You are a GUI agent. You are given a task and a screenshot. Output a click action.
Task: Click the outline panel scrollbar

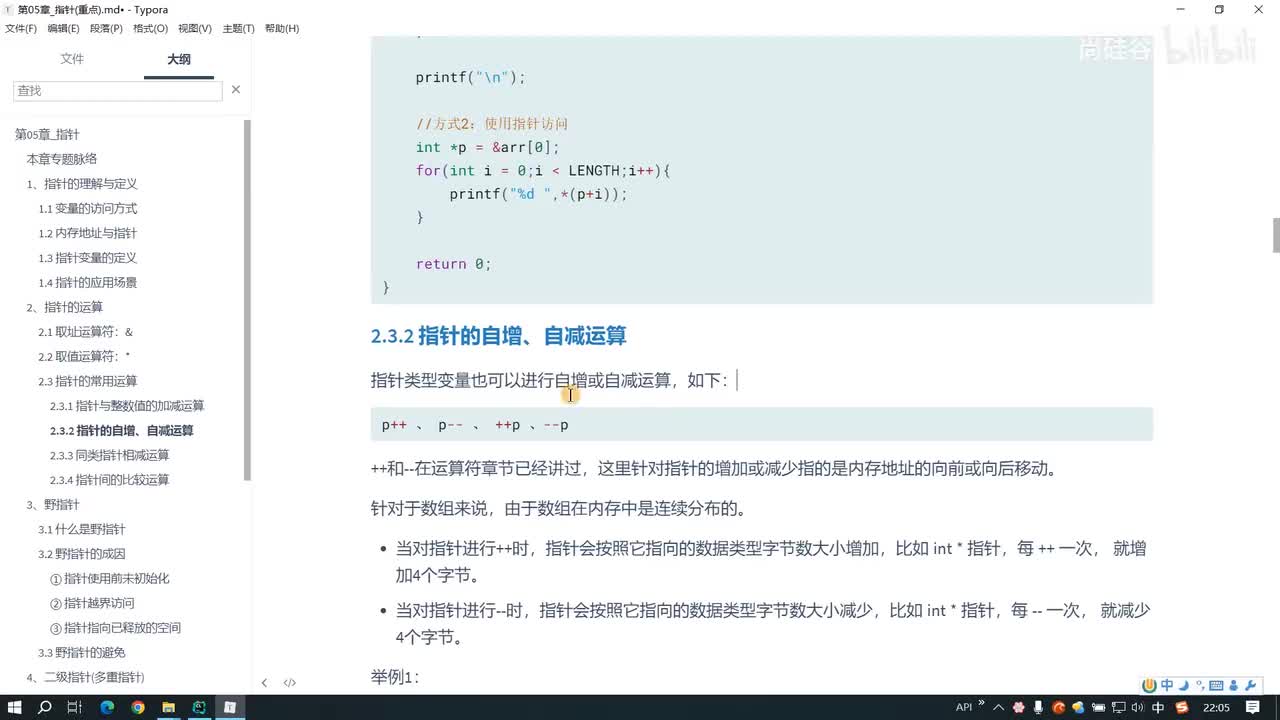pyautogui.click(x=248, y=300)
